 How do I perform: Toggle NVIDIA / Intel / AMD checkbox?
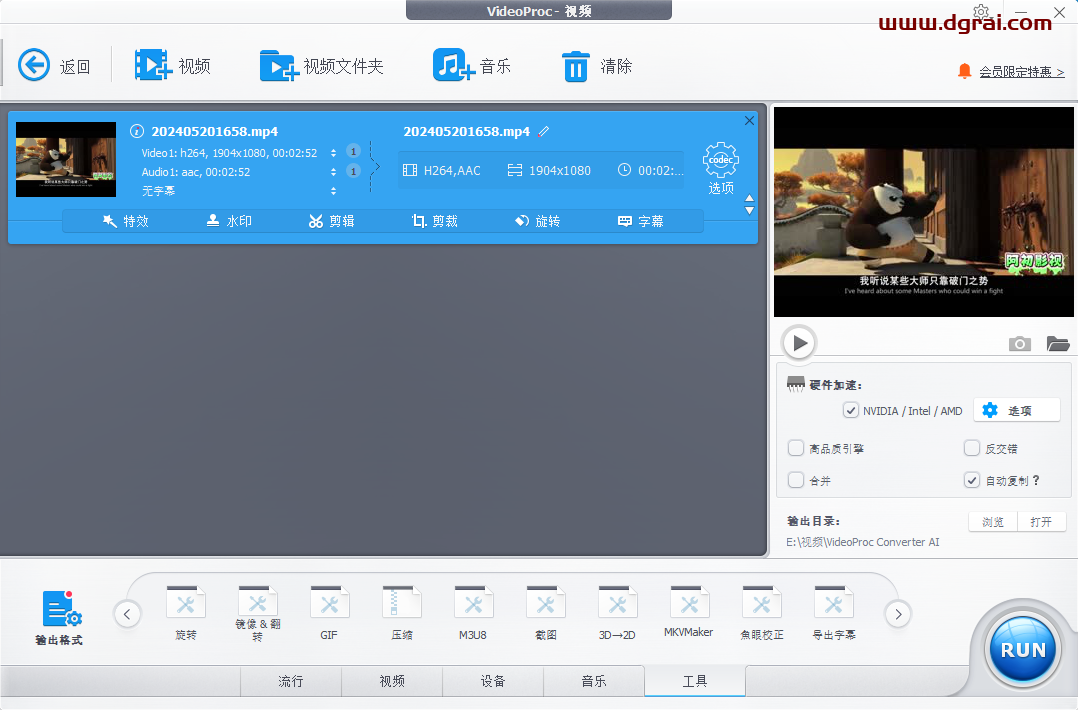[x=850, y=410]
